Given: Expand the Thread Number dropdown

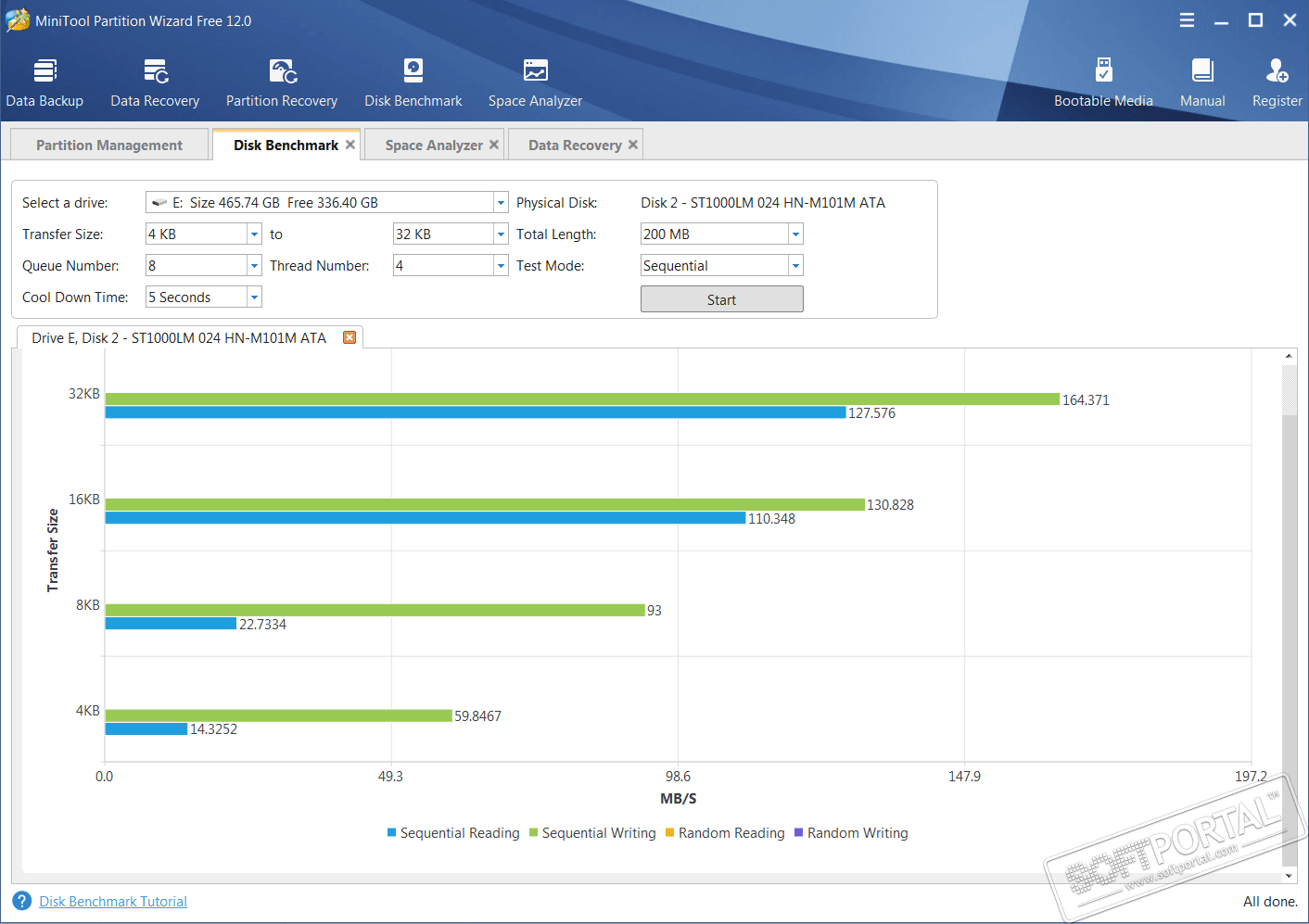Looking at the screenshot, I should (x=501, y=265).
